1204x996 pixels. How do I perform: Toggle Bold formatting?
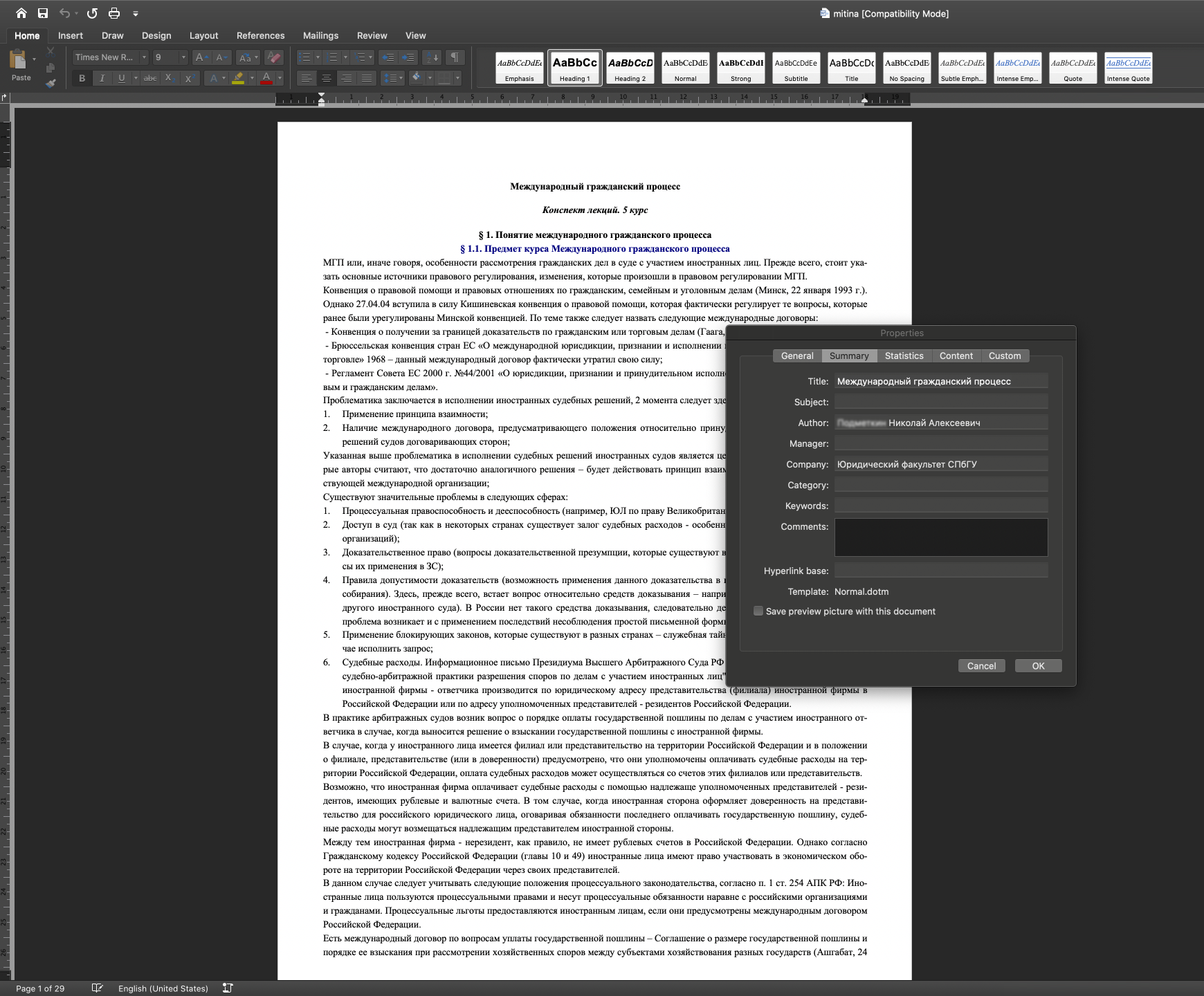coord(82,78)
